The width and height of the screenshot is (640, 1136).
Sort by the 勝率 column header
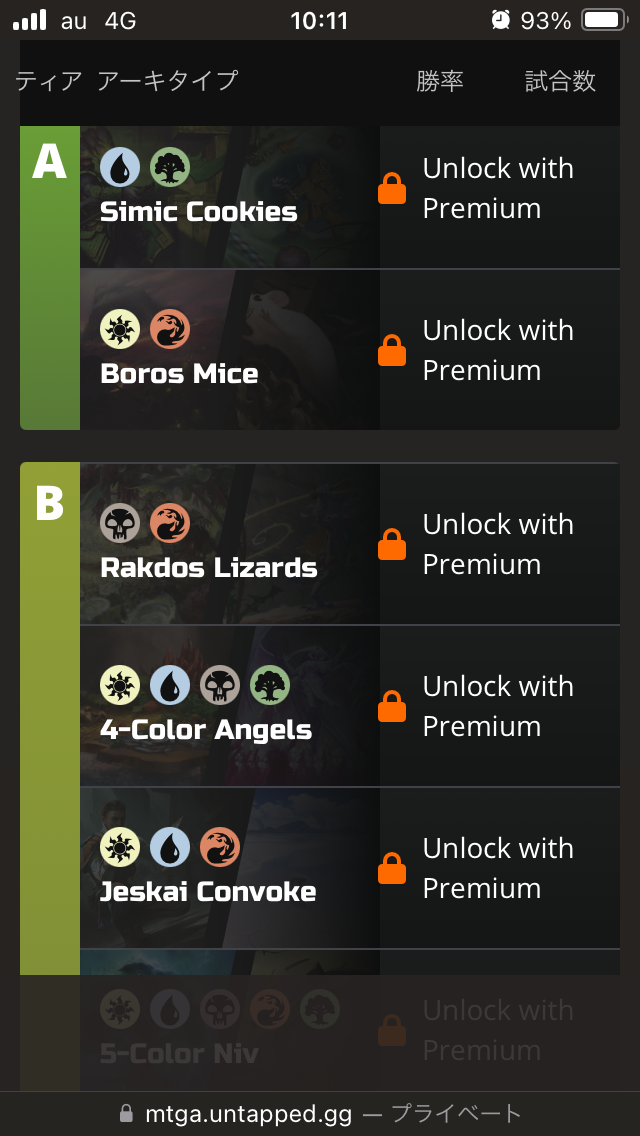(x=440, y=81)
